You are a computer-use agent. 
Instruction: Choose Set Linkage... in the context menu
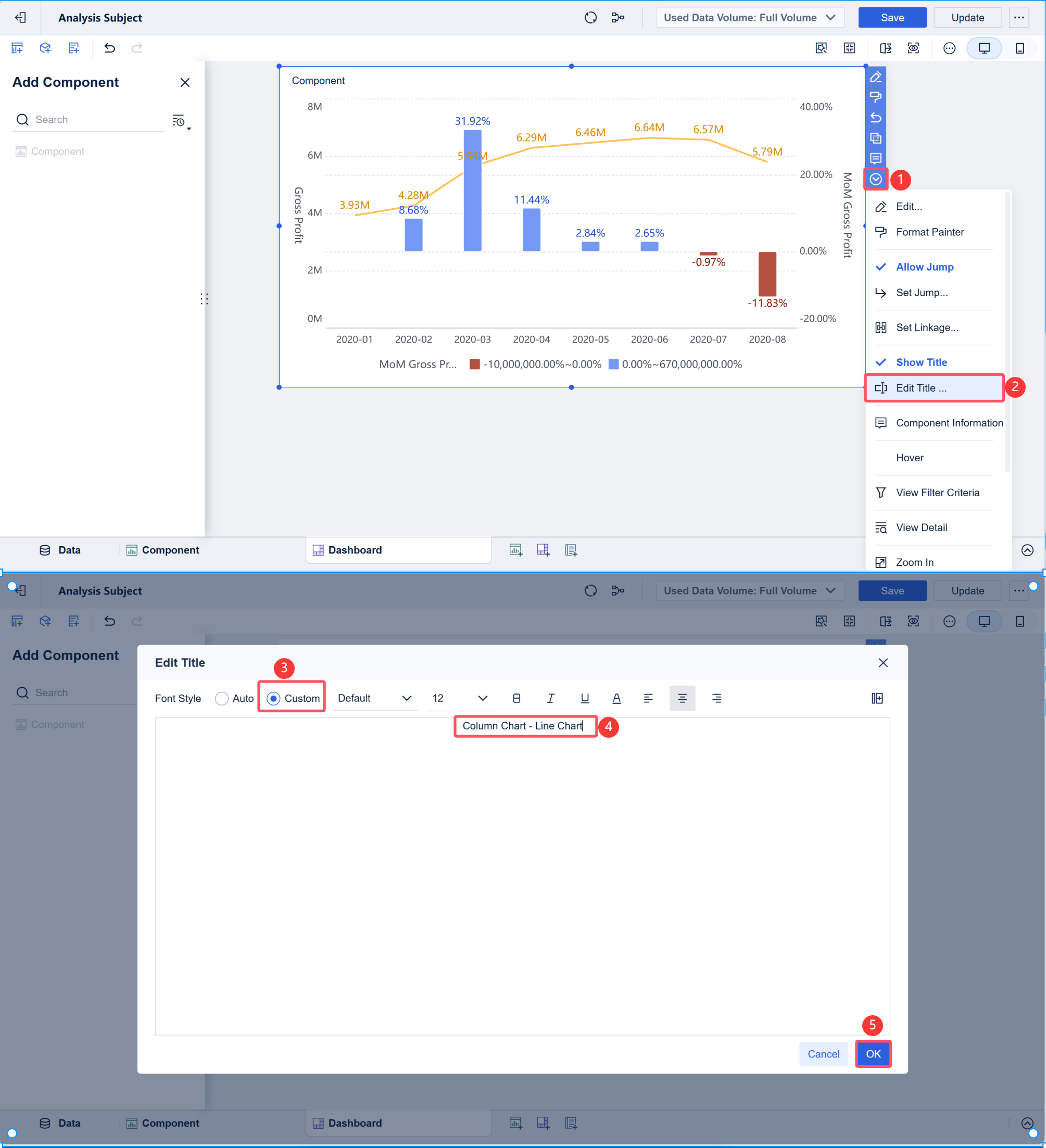tap(934, 327)
